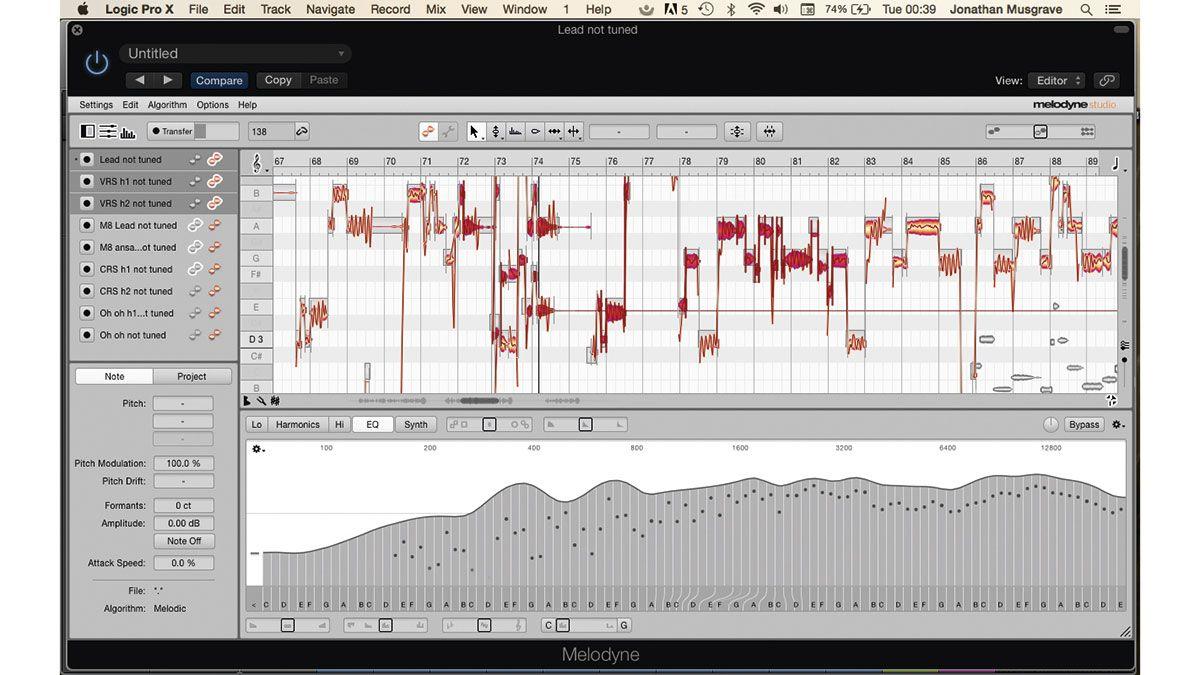
Task: Click the Formants 0 ct field
Action: click(183, 506)
